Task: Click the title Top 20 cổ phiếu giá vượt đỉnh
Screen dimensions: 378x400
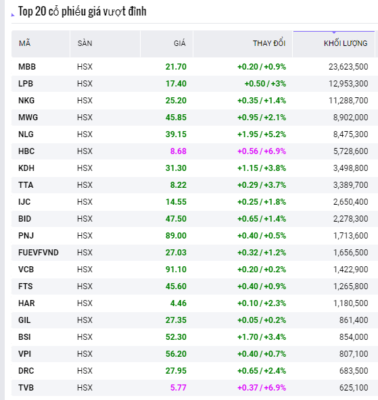Action: point(82,12)
